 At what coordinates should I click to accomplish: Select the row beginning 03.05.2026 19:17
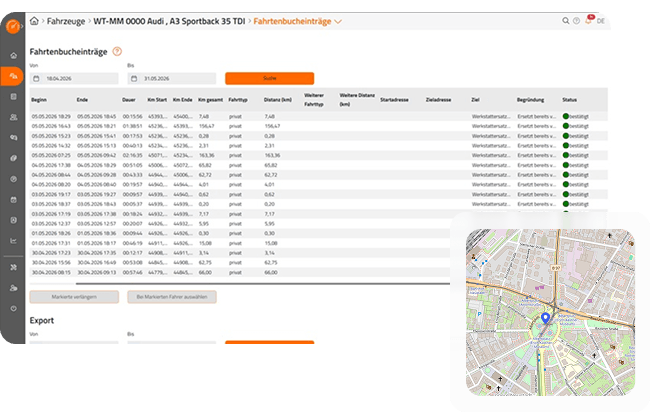318,194
